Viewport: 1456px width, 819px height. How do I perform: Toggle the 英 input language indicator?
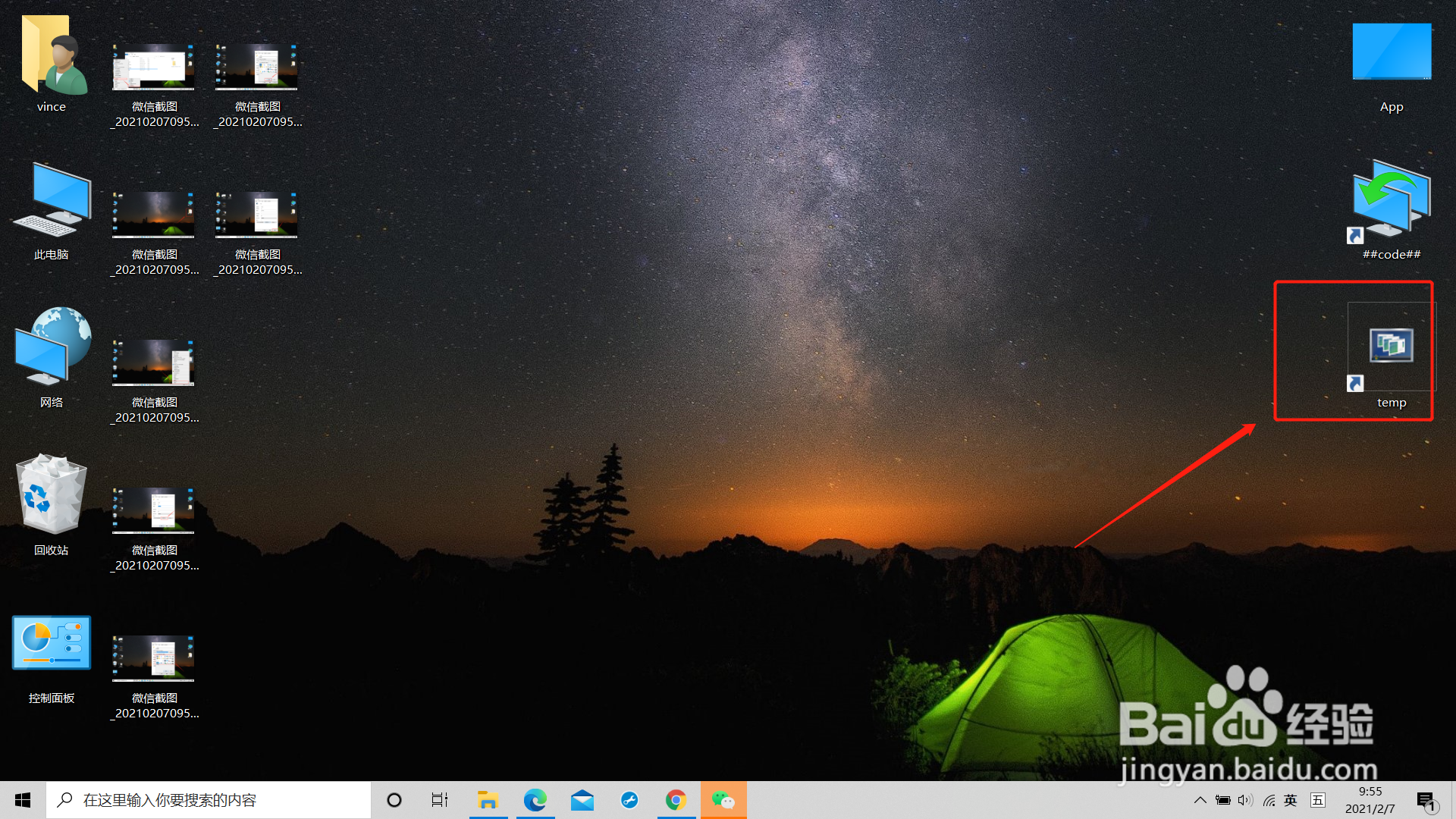pyautogui.click(x=1291, y=800)
